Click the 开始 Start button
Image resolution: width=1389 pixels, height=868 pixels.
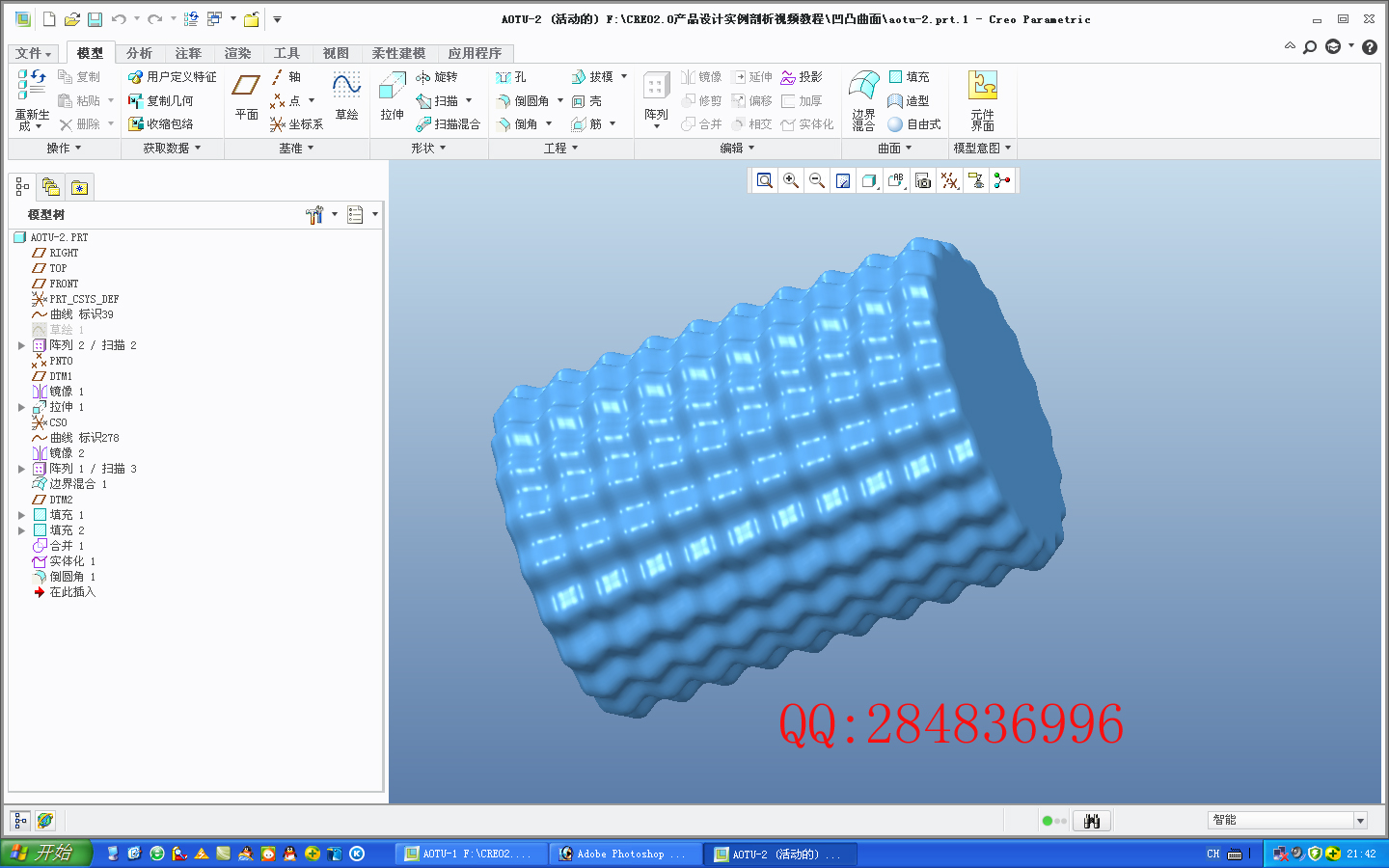[45, 854]
